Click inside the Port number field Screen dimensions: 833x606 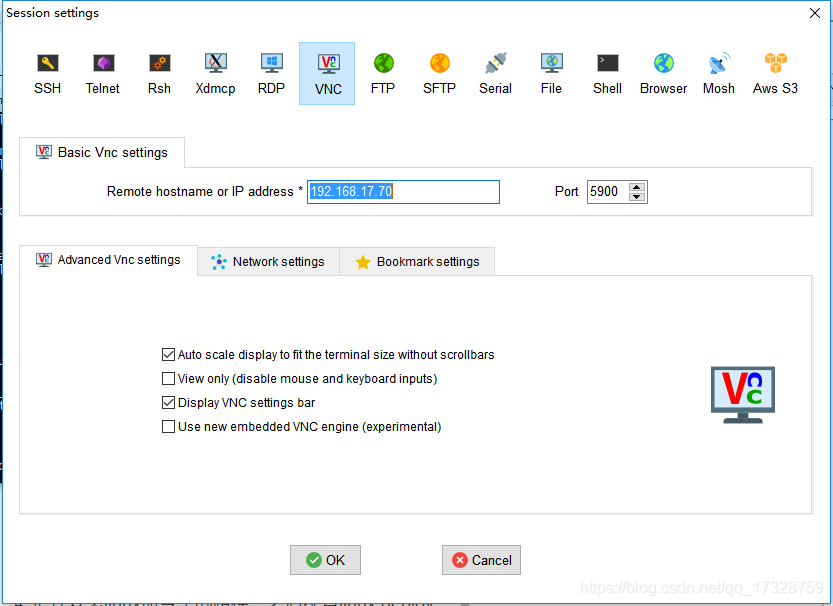point(608,192)
